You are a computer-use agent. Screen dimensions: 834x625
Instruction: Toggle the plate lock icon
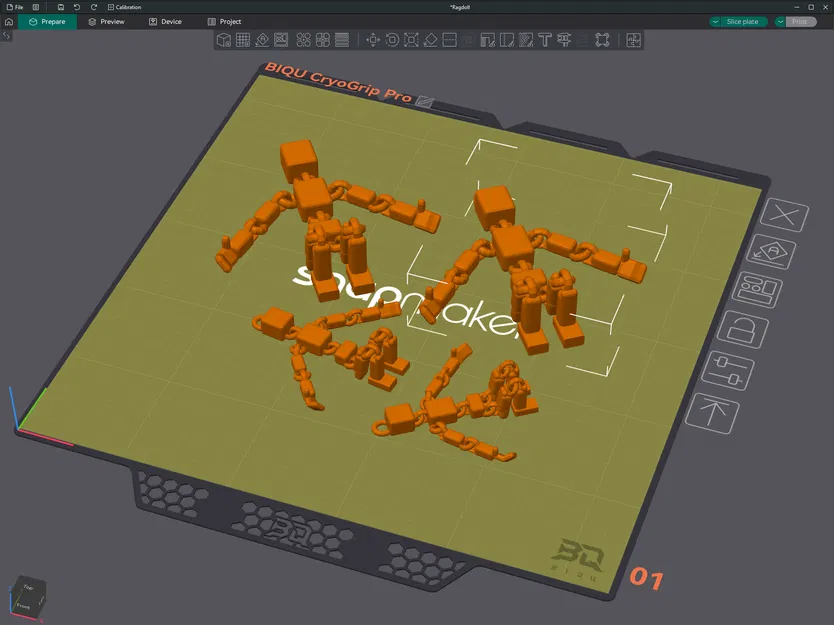743,329
